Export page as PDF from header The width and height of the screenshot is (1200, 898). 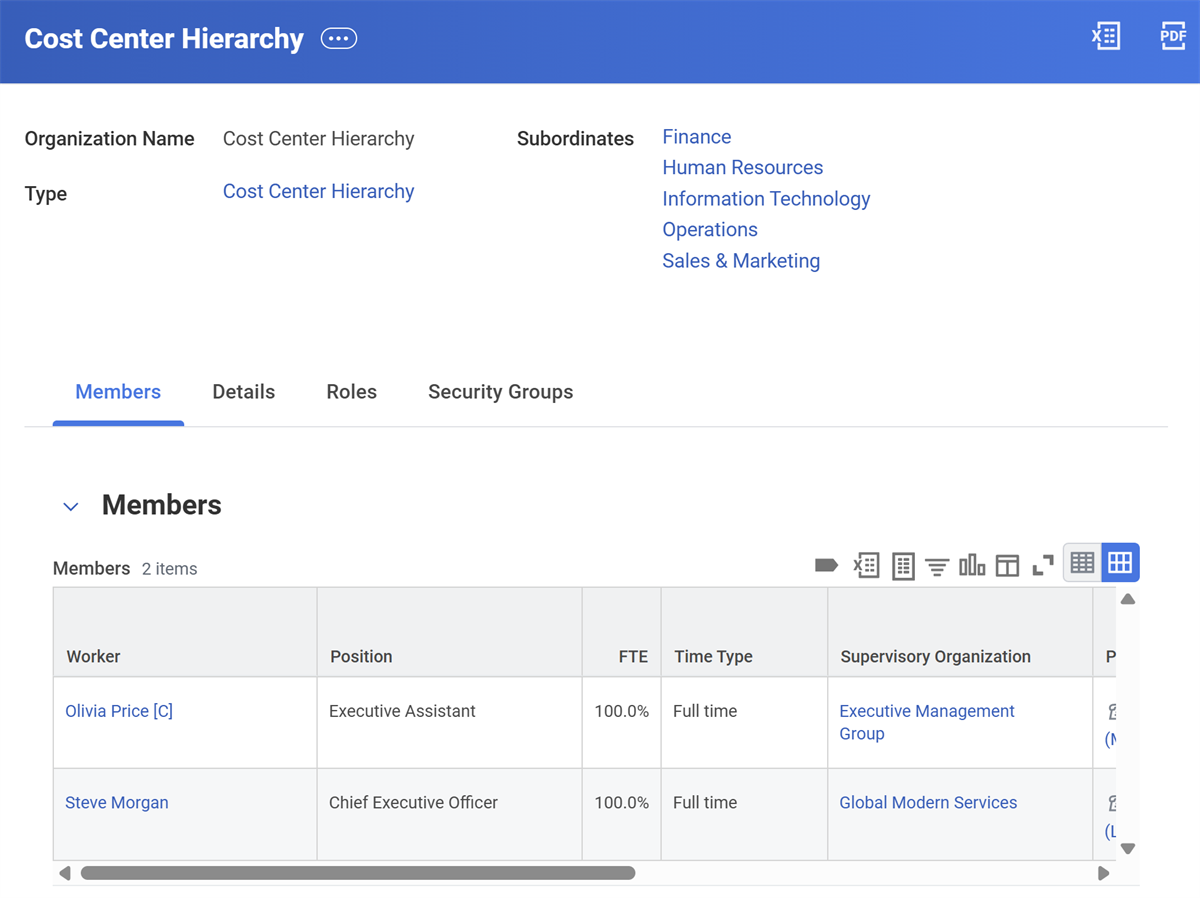pyautogui.click(x=1172, y=37)
